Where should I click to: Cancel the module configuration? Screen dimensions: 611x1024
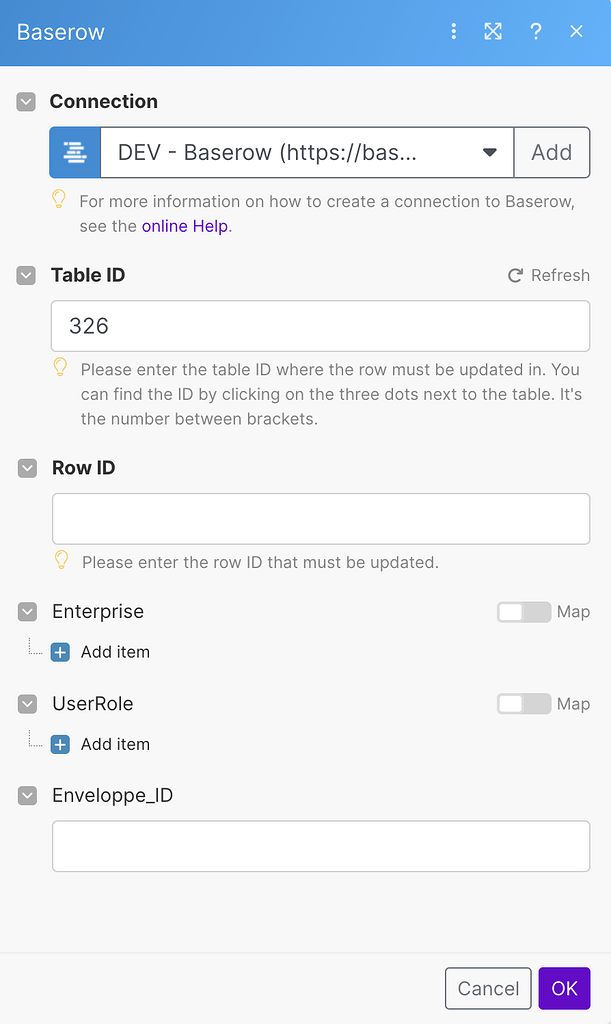[x=488, y=988]
